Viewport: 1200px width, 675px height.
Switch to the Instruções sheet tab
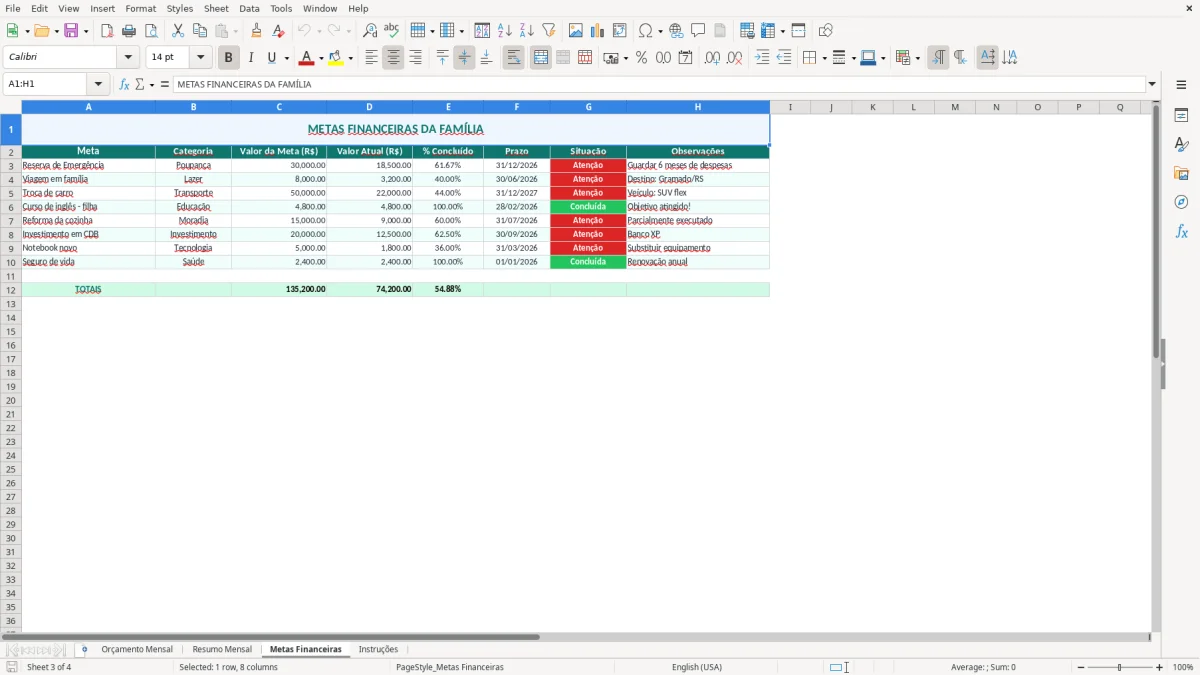[378, 649]
